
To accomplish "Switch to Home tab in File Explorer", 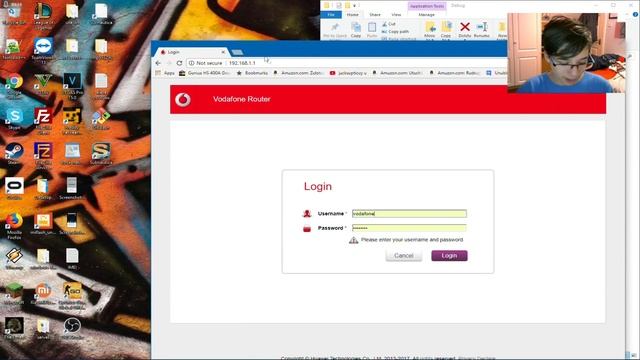I will coord(353,15).
